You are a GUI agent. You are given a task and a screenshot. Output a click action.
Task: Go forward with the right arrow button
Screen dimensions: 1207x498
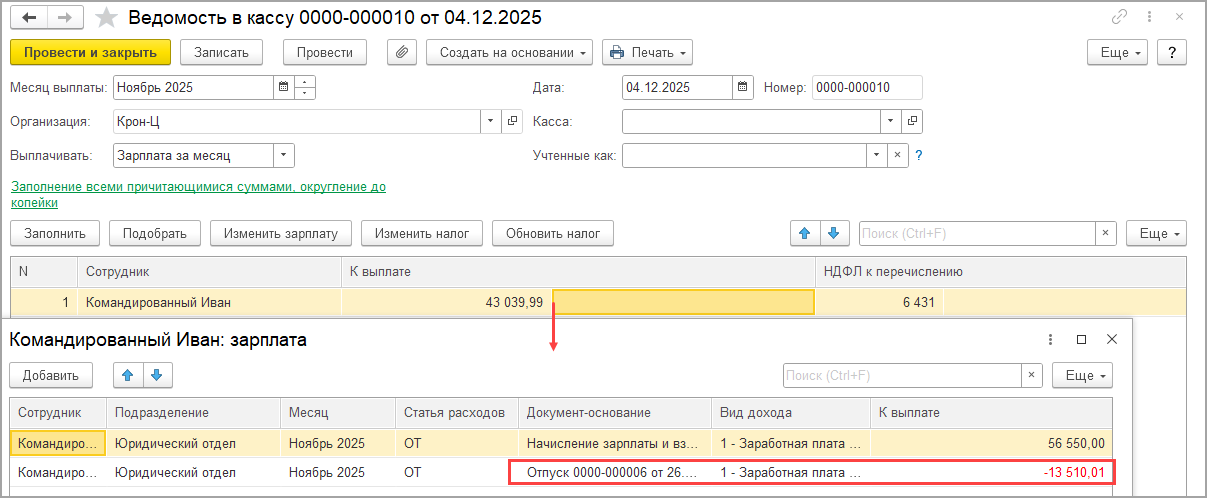point(63,18)
